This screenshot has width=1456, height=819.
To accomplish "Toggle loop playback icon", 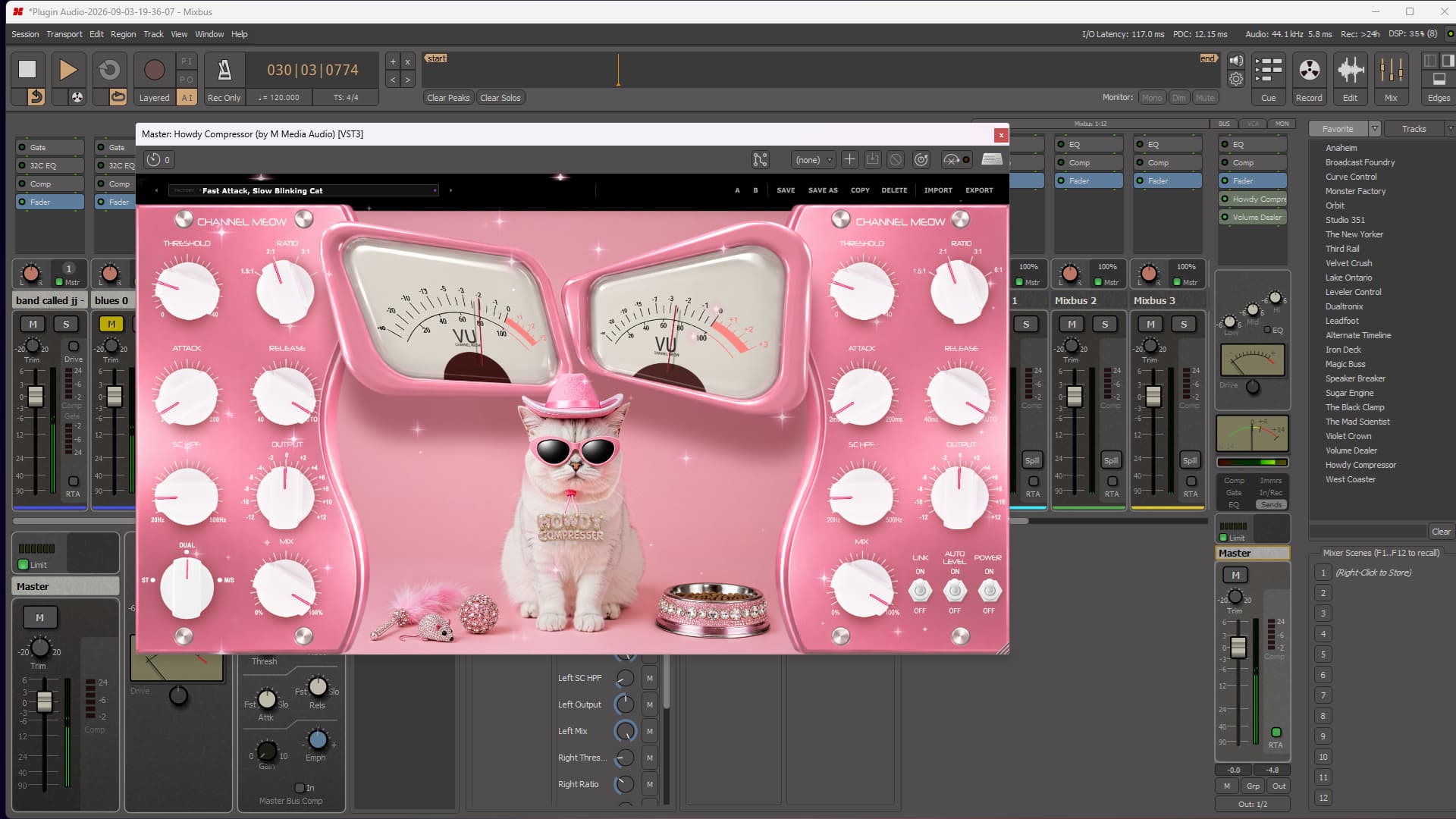I will tap(109, 69).
